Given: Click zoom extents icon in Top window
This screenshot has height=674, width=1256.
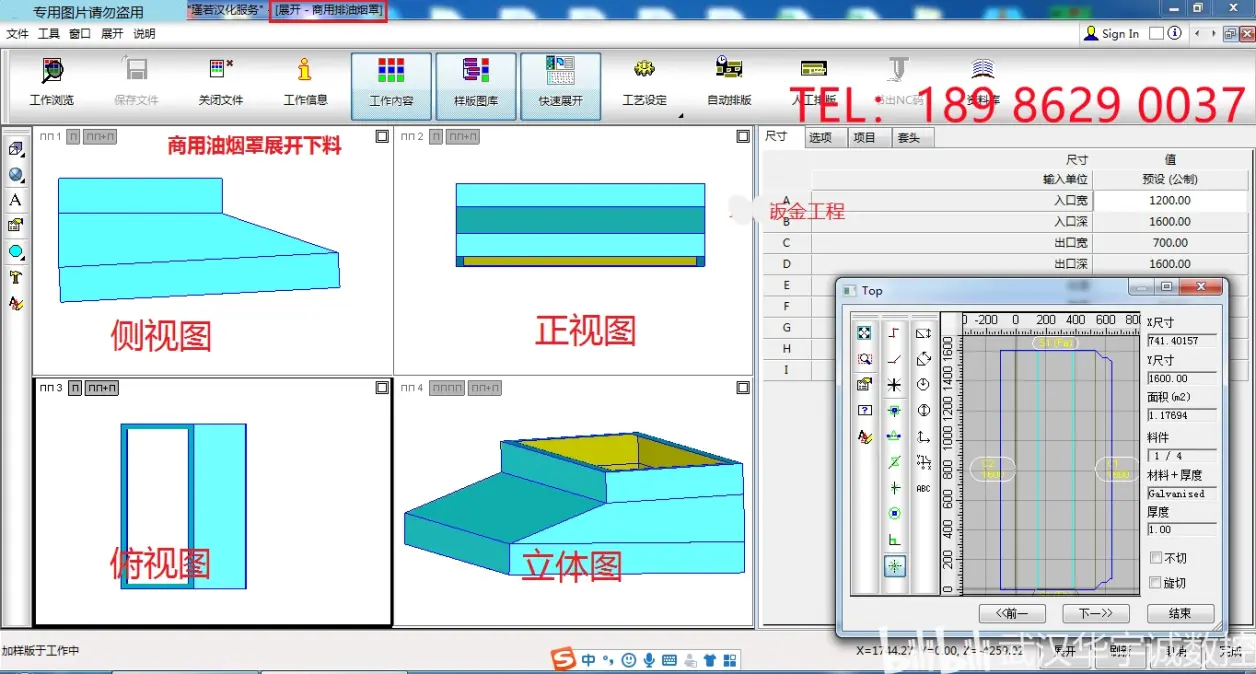Looking at the screenshot, I should [x=864, y=333].
